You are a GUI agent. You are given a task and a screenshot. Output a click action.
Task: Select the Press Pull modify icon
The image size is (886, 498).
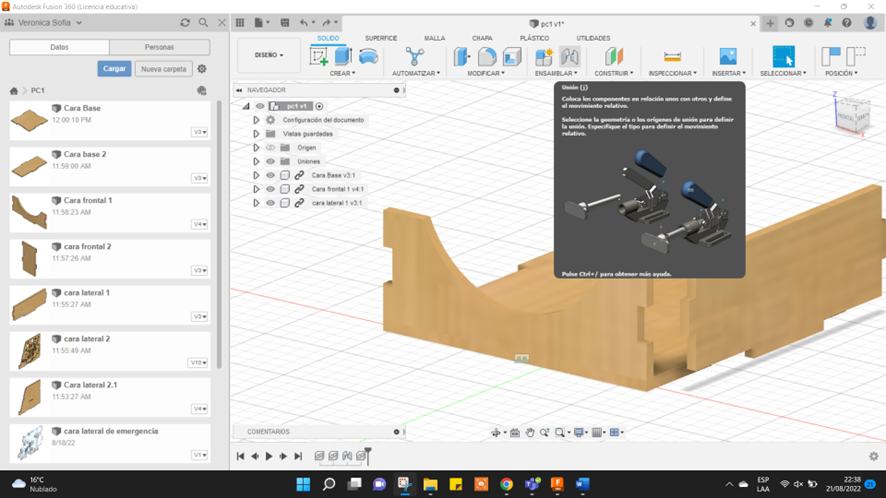[x=462, y=57]
